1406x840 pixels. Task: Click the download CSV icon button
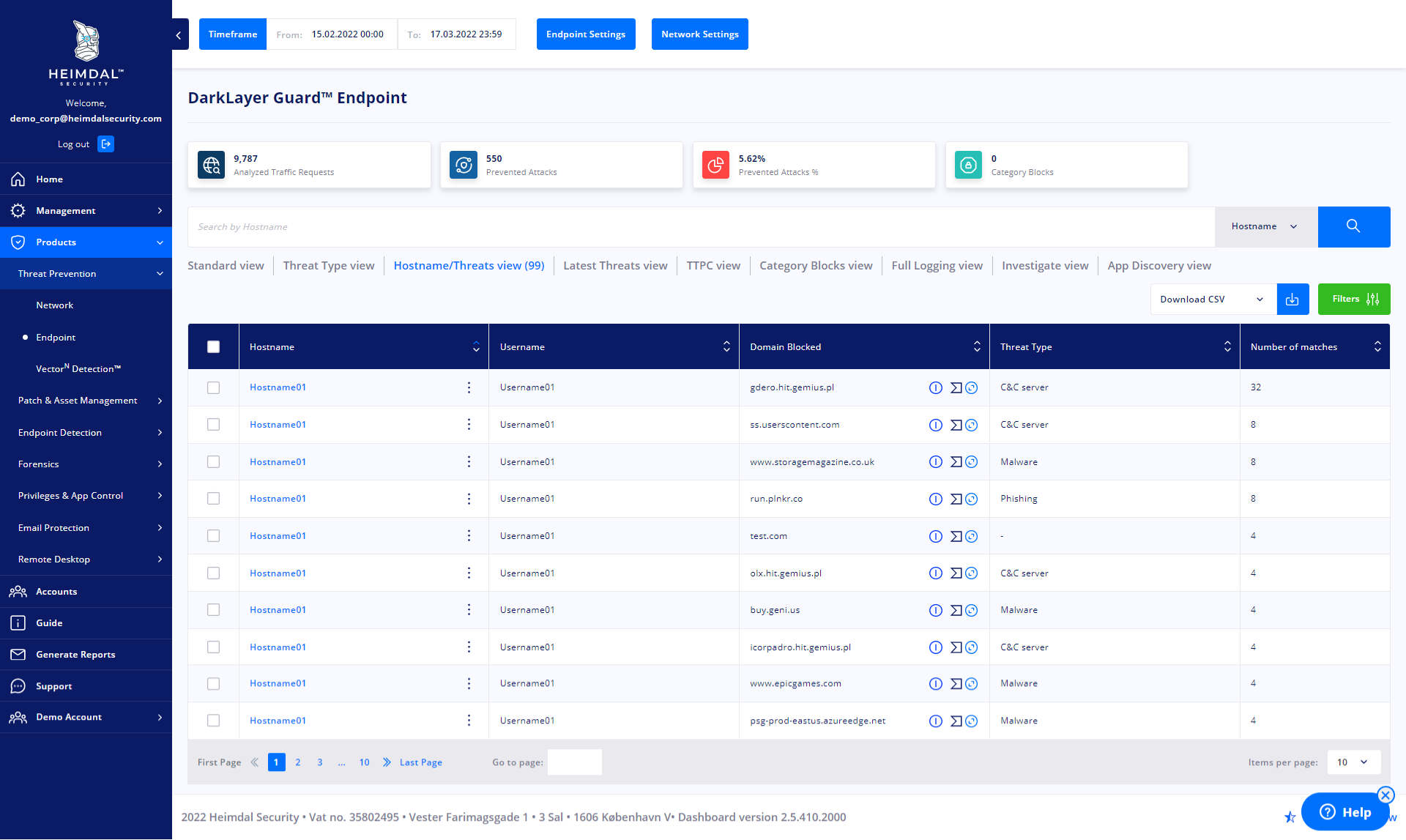pyautogui.click(x=1293, y=298)
